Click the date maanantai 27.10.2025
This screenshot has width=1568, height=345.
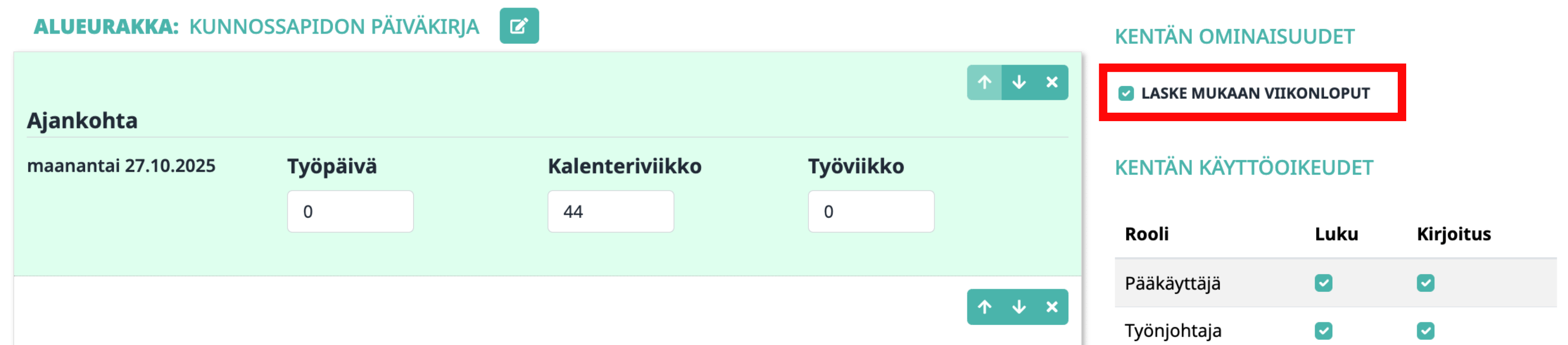coord(121,166)
